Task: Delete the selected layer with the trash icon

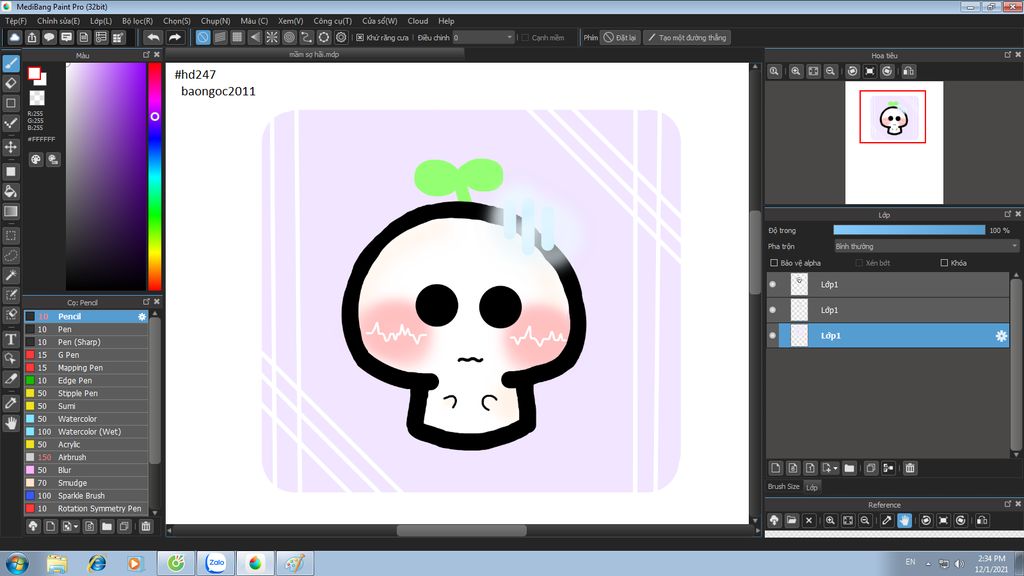Action: 910,468
